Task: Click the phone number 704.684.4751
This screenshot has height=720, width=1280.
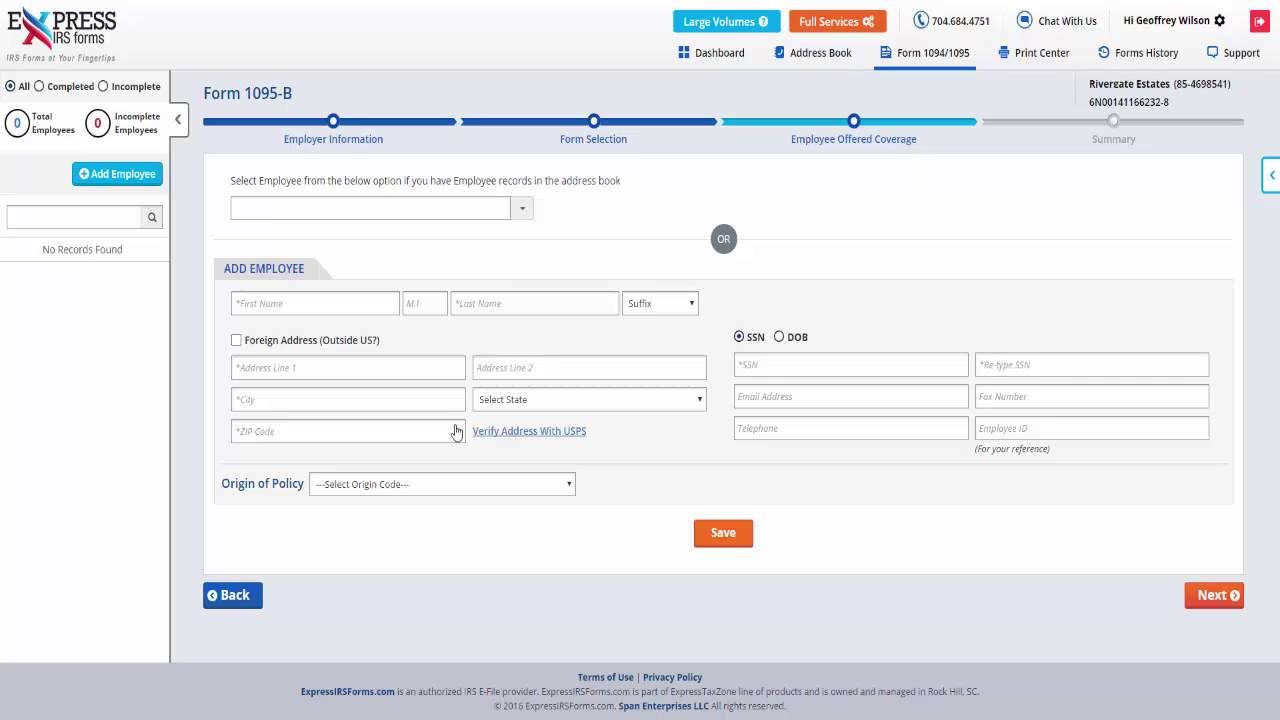Action: (951, 21)
